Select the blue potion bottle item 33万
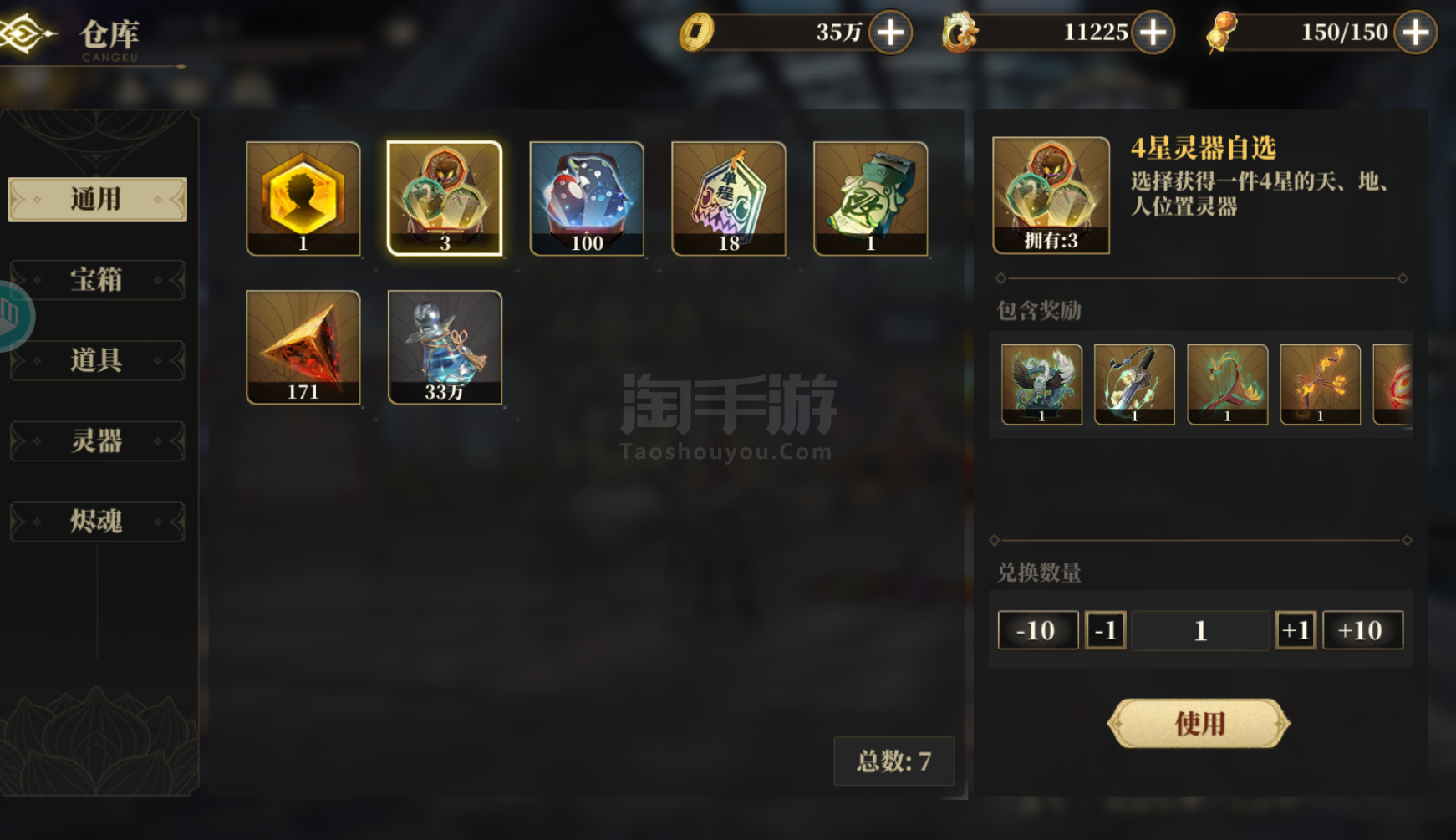The height and width of the screenshot is (840, 1456). (x=445, y=347)
